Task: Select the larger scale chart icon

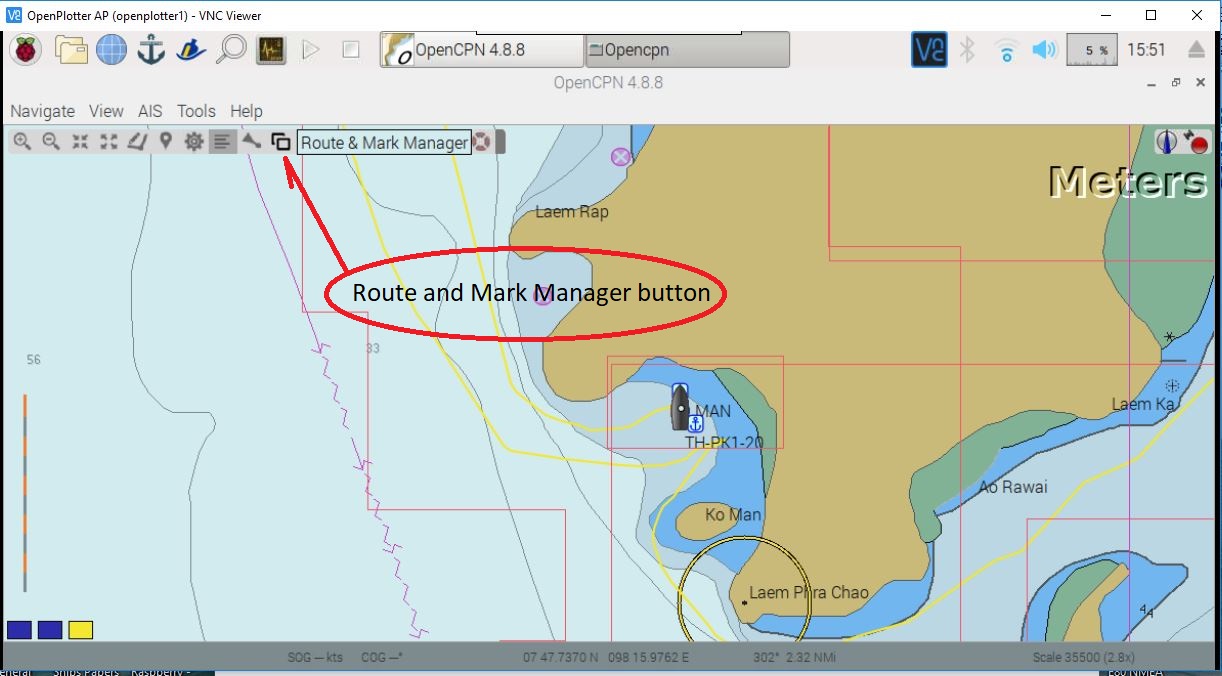Action: pyautogui.click(x=108, y=141)
